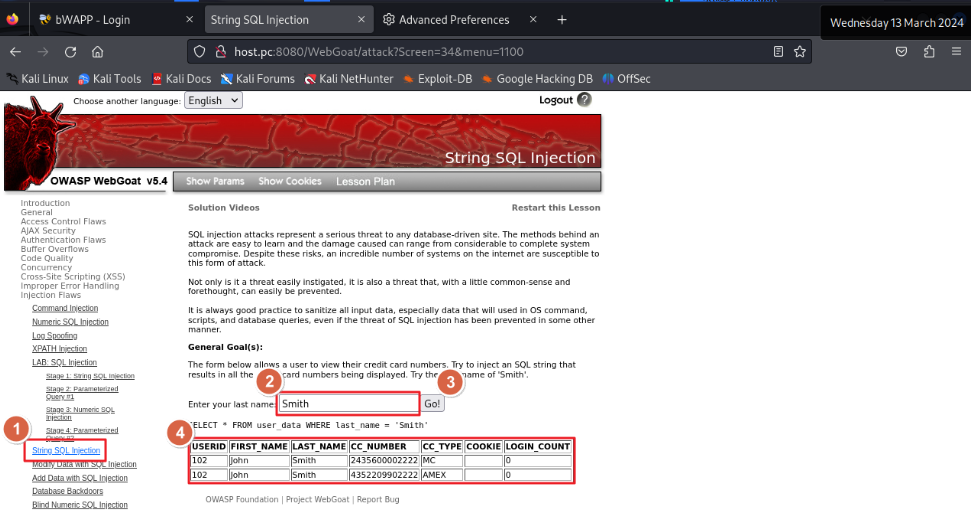Viewport: 971px width, 513px height.
Task: Open the Pocket save icon
Action: coord(902,52)
